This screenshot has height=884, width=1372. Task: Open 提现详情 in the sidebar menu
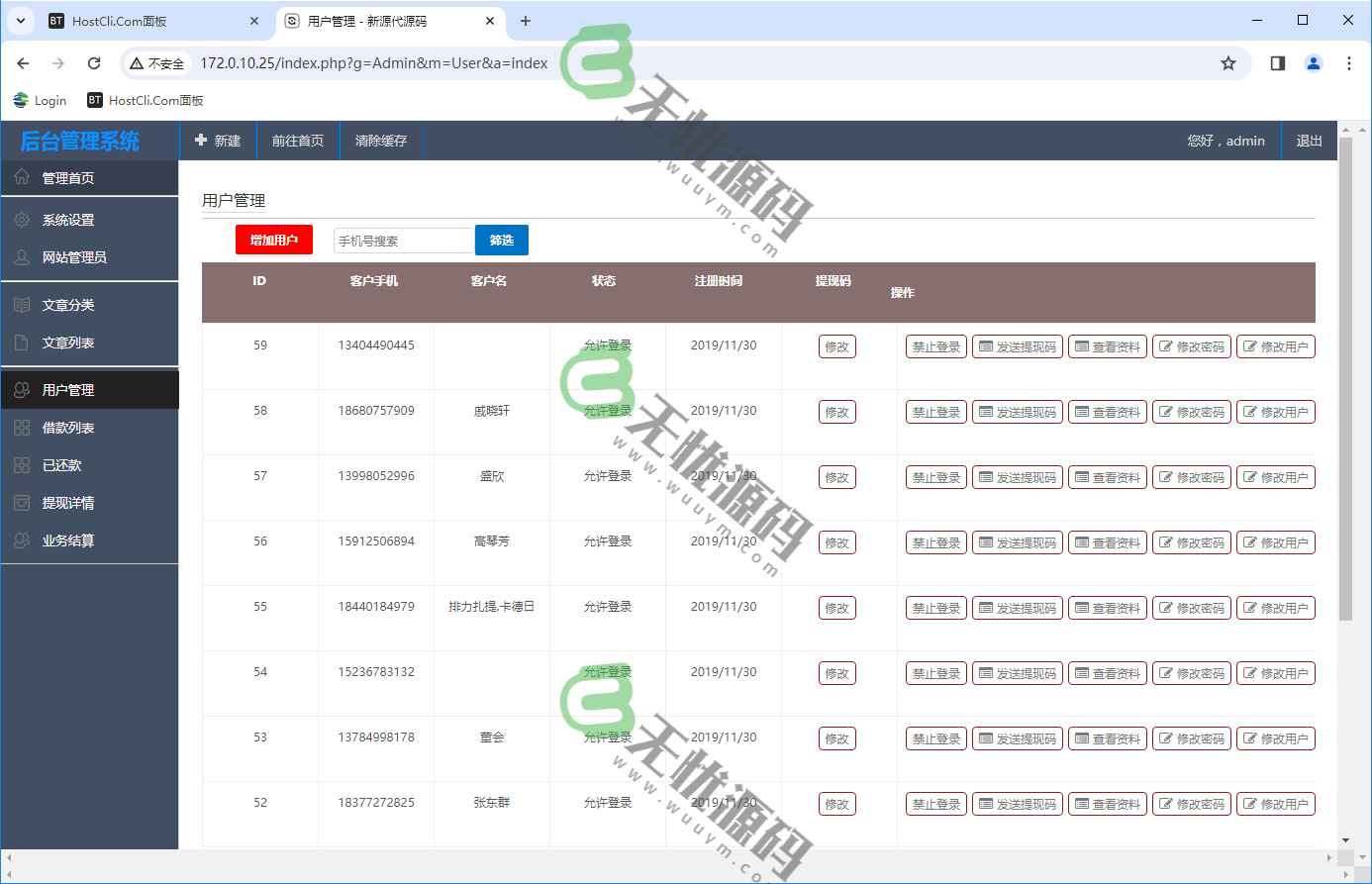[68, 503]
